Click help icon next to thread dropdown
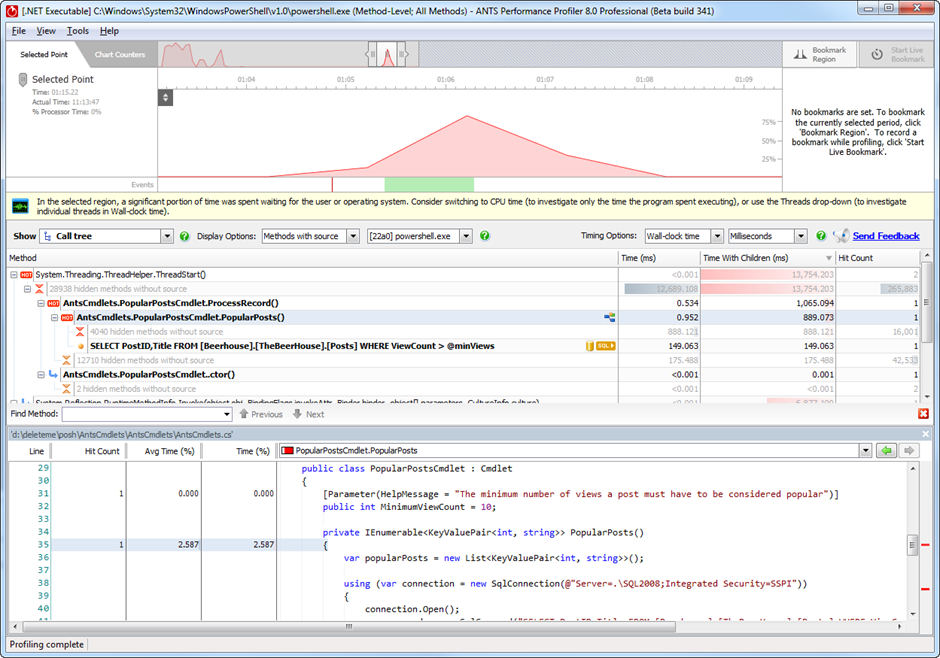 coord(484,236)
